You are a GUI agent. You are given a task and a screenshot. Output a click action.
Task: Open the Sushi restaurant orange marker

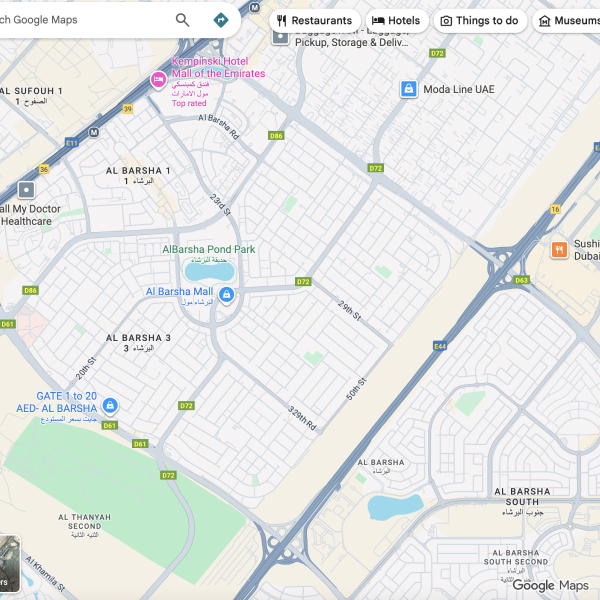559,250
